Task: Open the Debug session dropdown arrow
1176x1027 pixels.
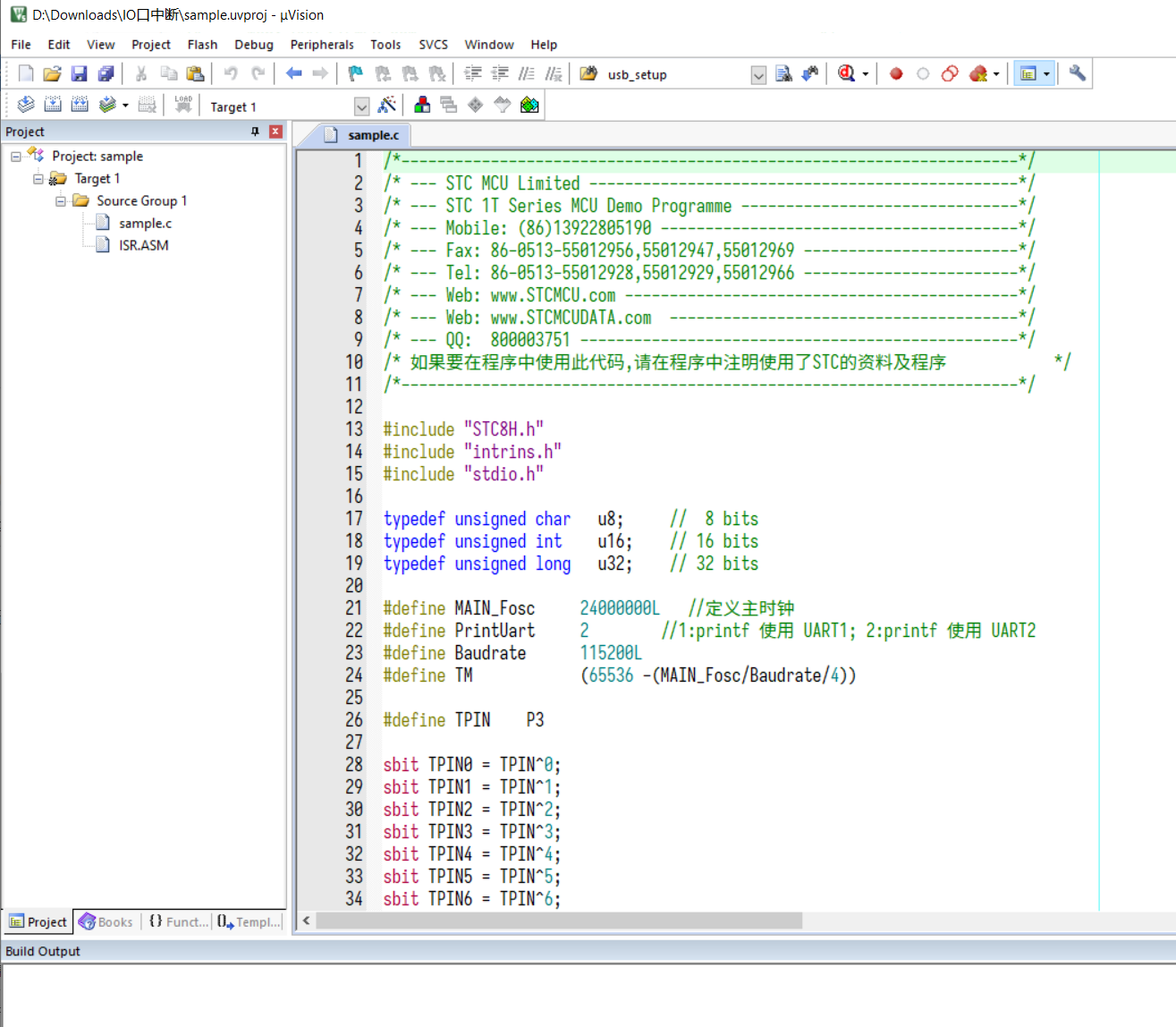Action: point(865,74)
